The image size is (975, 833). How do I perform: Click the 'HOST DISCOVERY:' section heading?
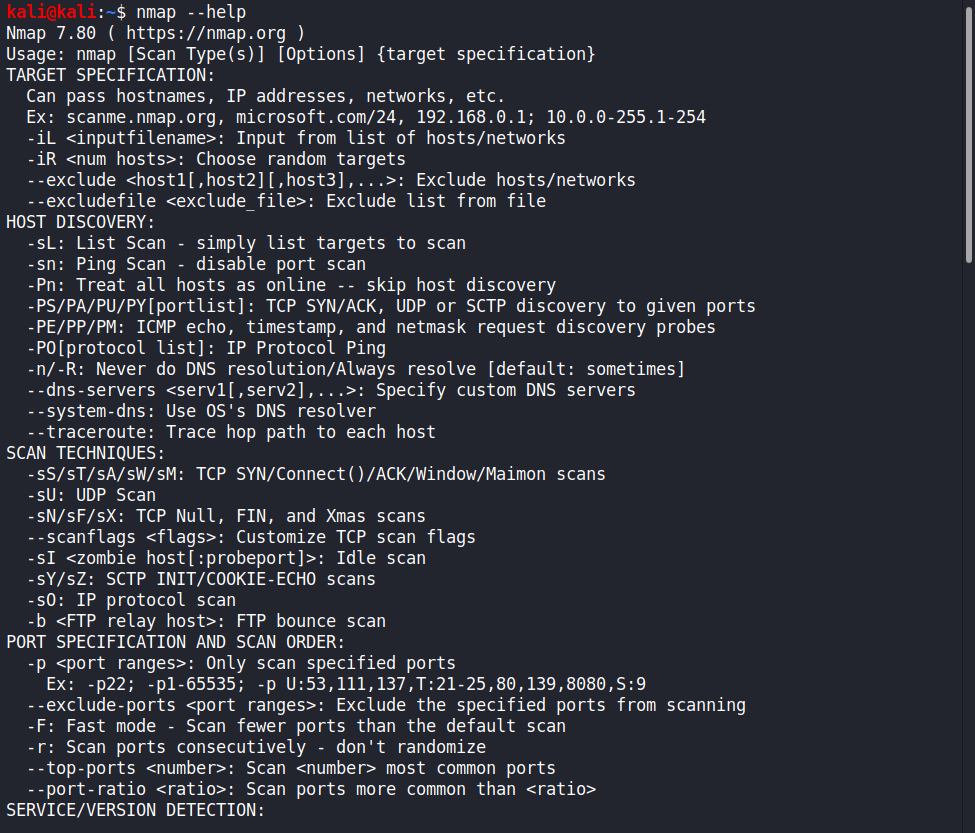(x=80, y=222)
